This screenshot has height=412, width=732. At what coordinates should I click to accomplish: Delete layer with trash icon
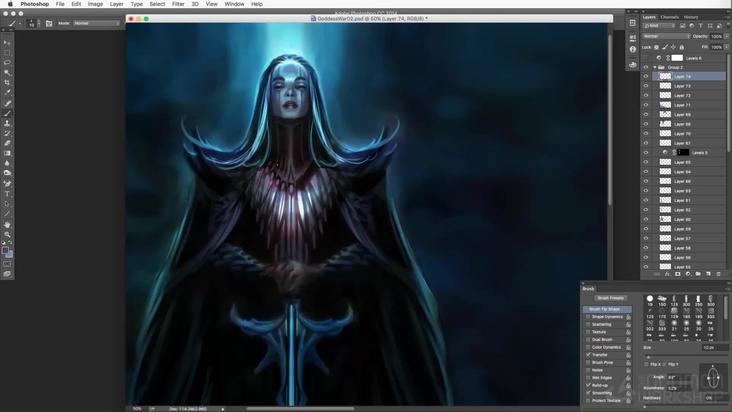tap(718, 274)
